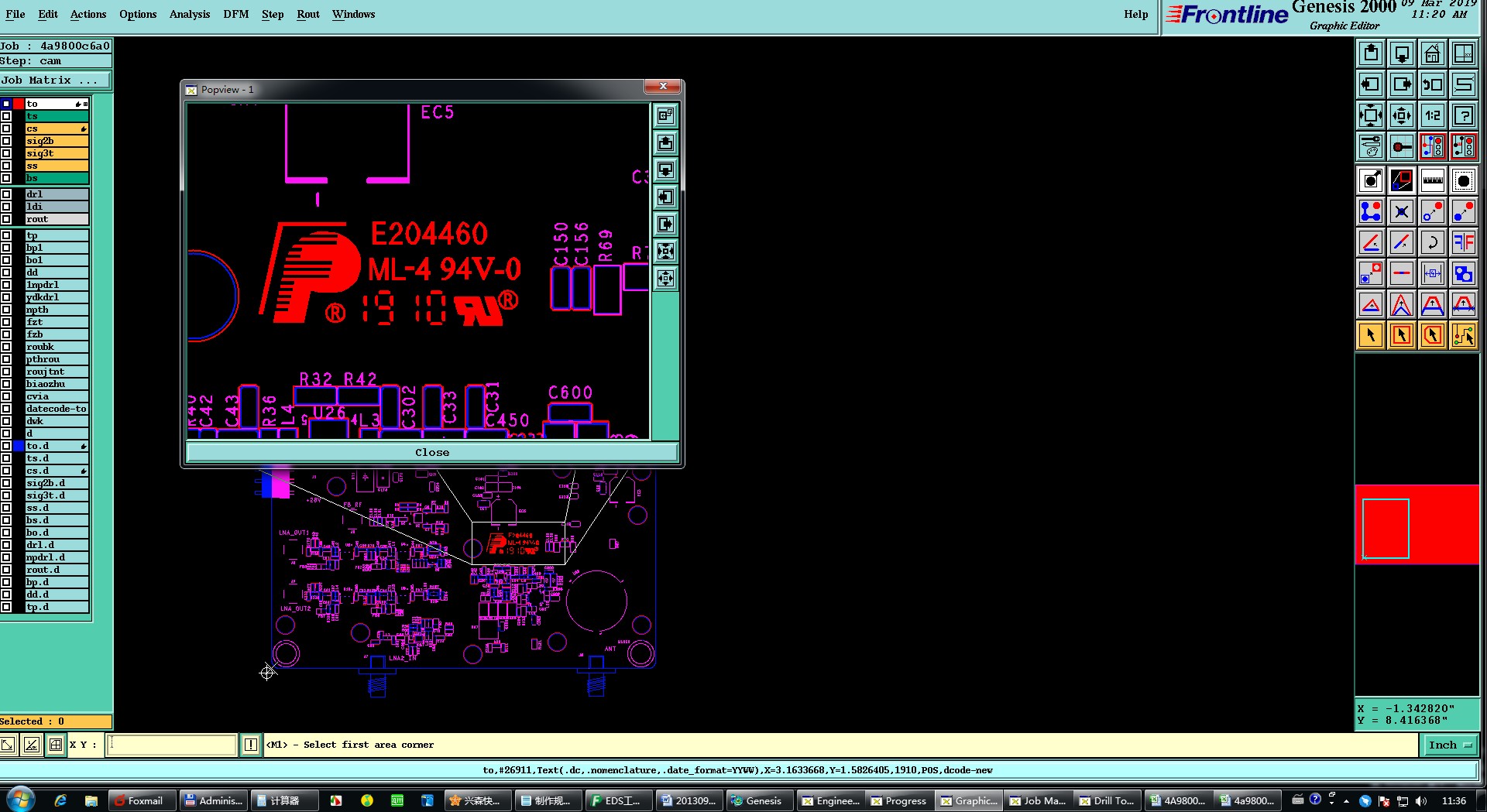1487x812 pixels.
Task: Select the polygon area select pointer tool
Action: 1433,335
